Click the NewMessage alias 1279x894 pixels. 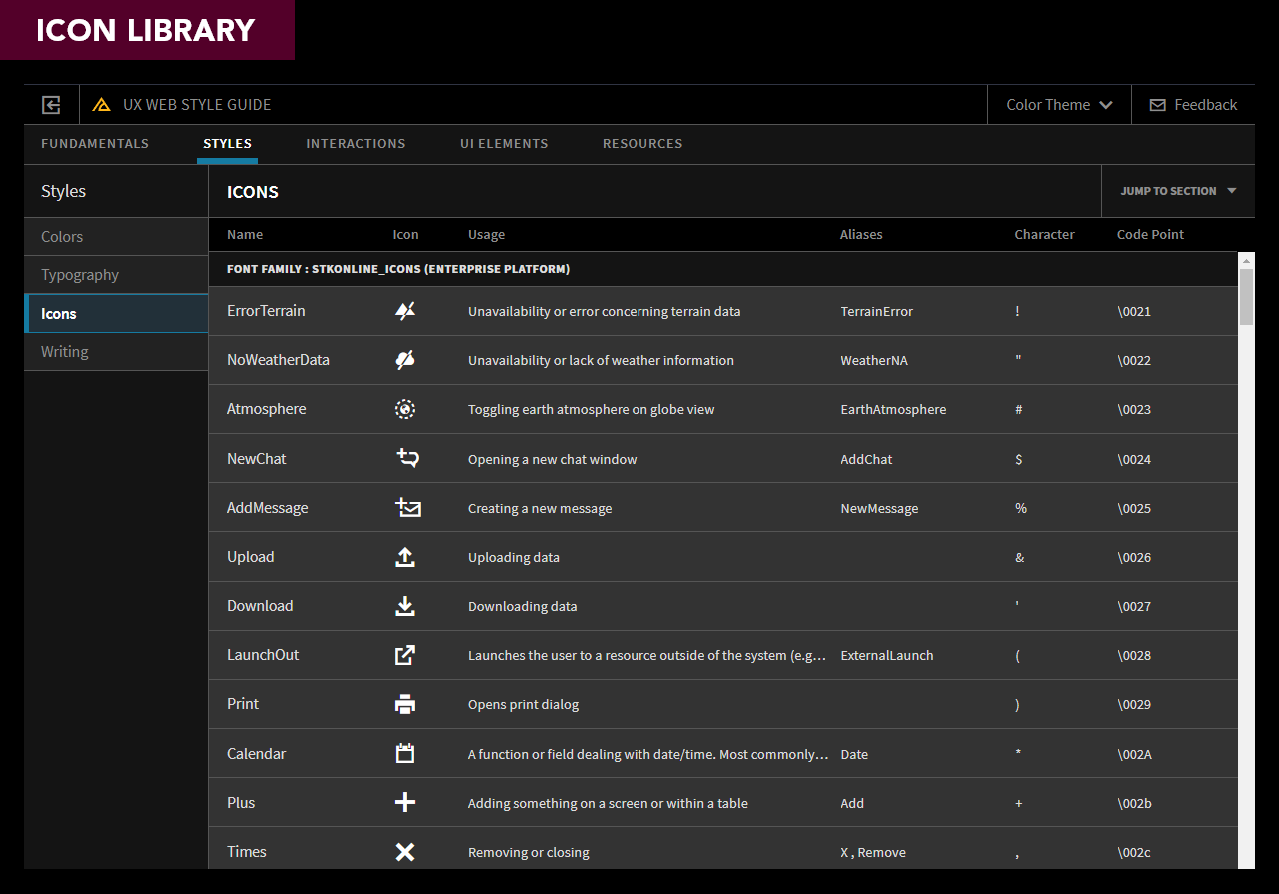(x=879, y=508)
